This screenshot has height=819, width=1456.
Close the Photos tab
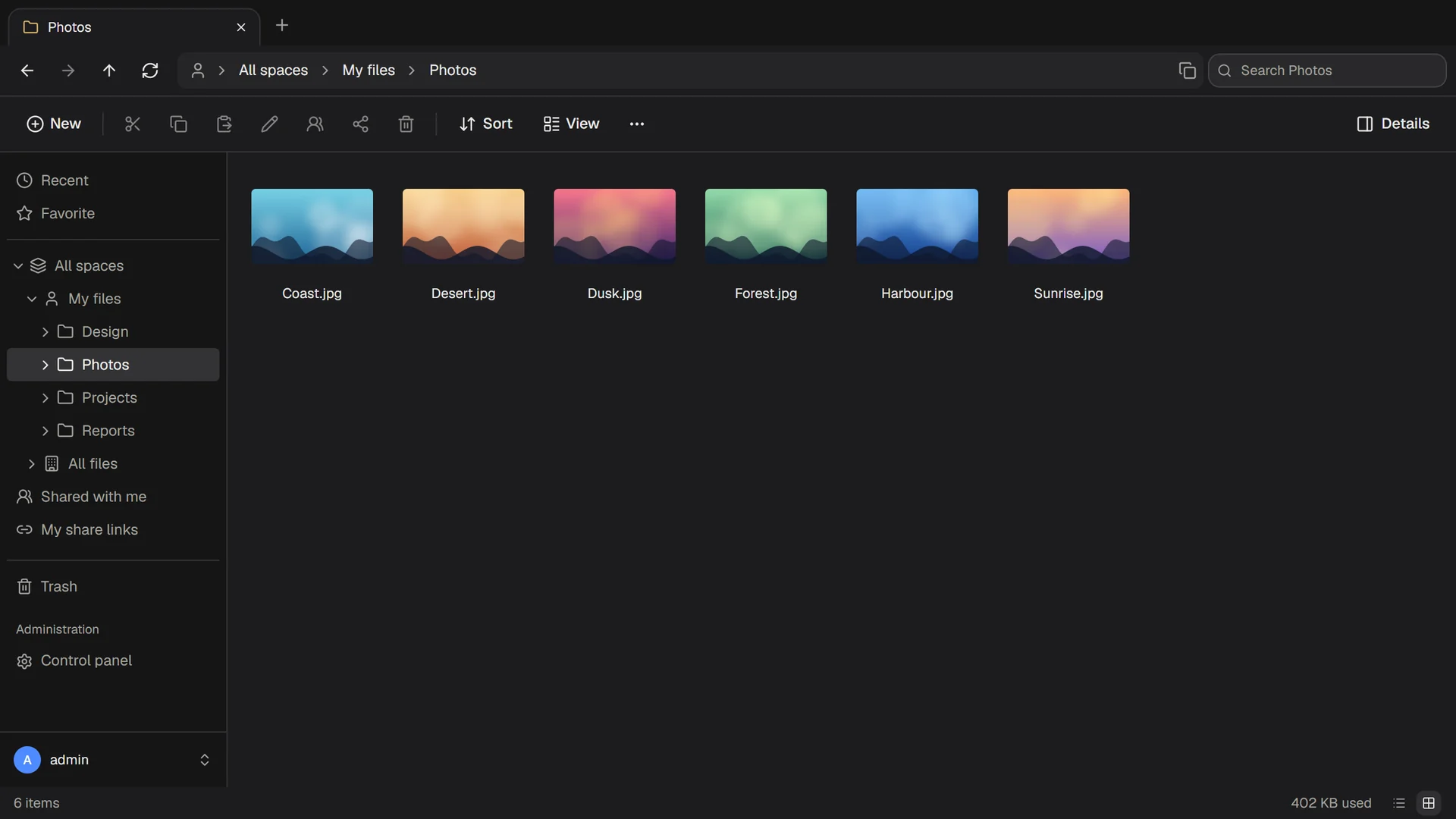pyautogui.click(x=241, y=27)
